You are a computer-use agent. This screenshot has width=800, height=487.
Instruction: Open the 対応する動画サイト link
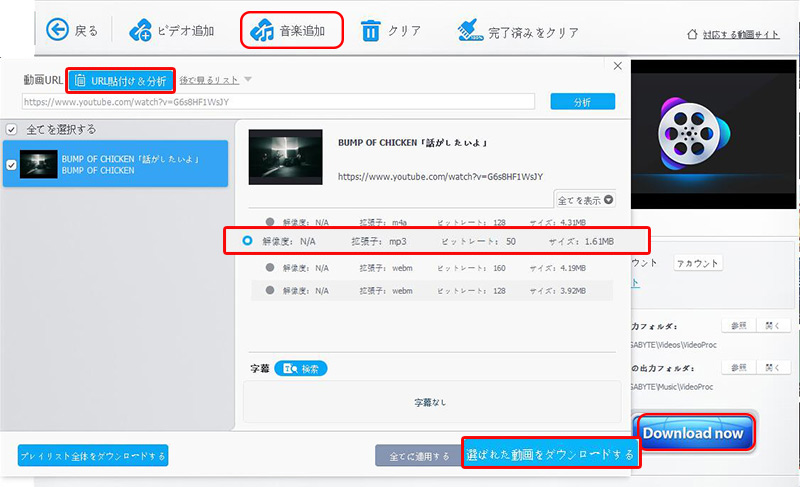[741, 35]
